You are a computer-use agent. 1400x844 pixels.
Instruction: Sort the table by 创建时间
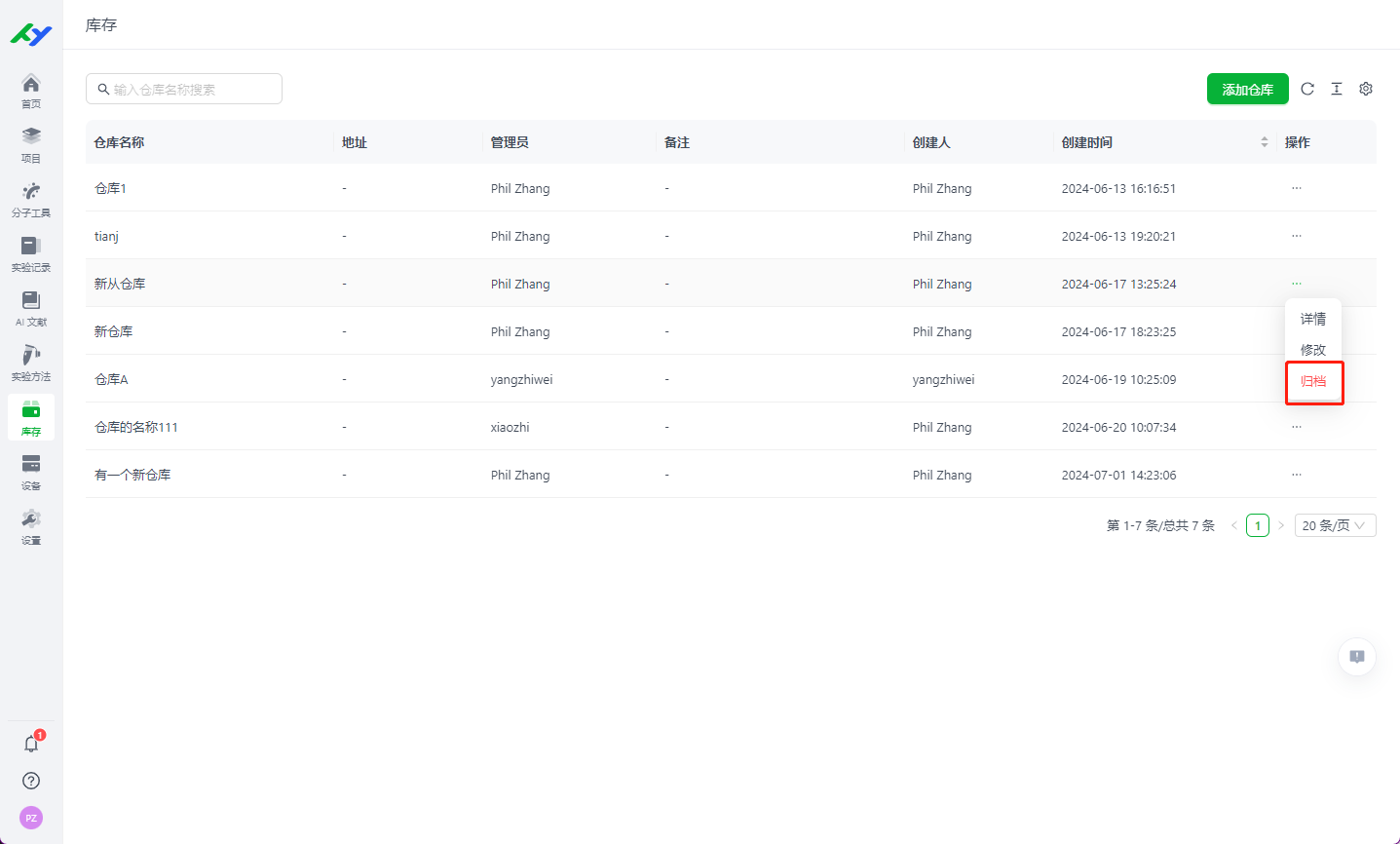pos(1264,142)
